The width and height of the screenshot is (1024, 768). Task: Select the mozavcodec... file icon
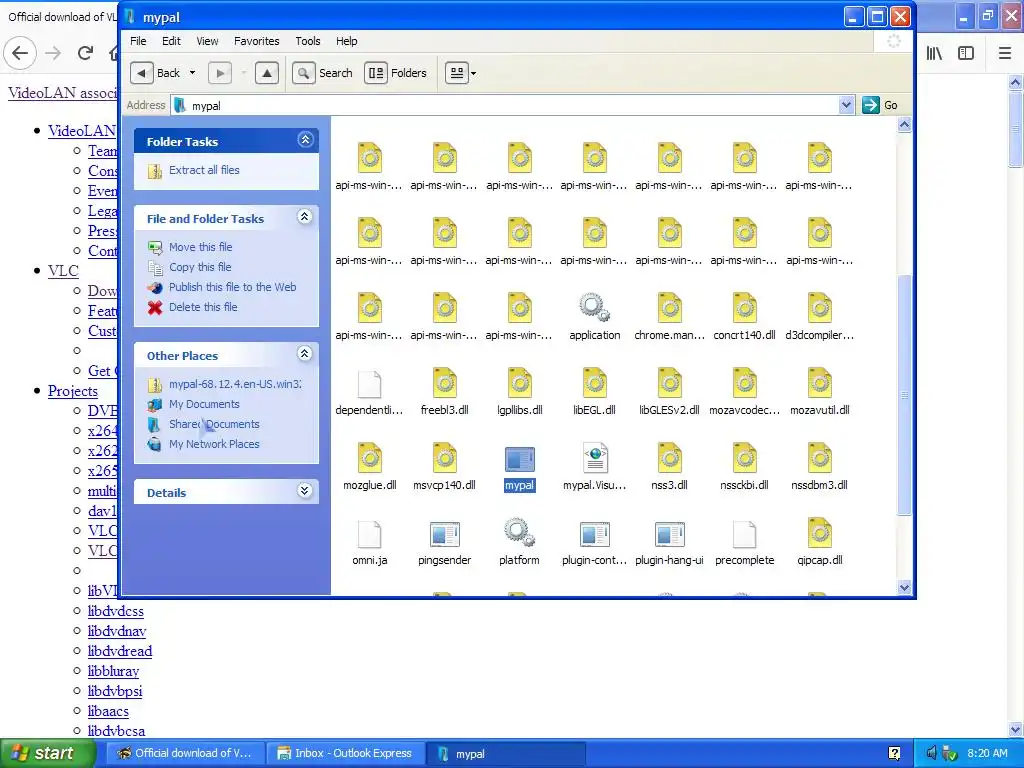(744, 383)
